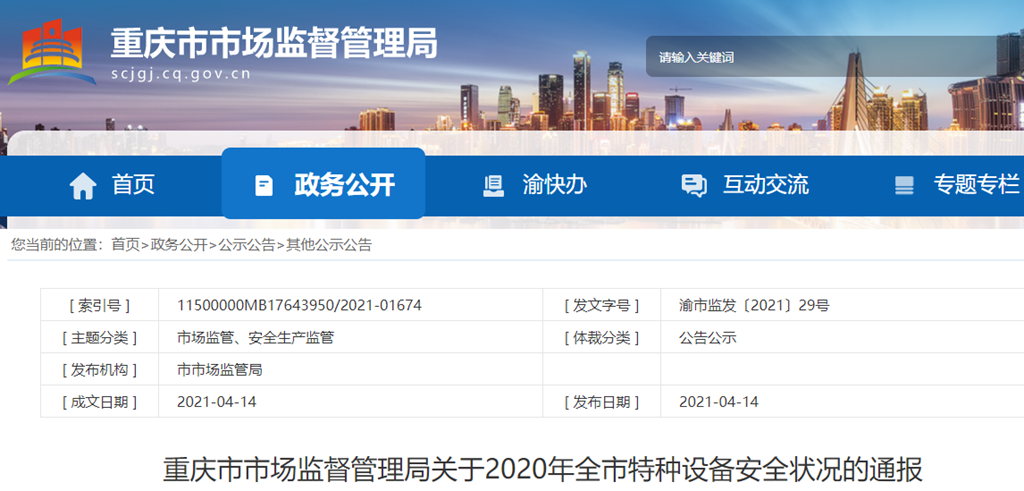
Task: Go to the 渝快办 menu item
Action: coord(554,185)
